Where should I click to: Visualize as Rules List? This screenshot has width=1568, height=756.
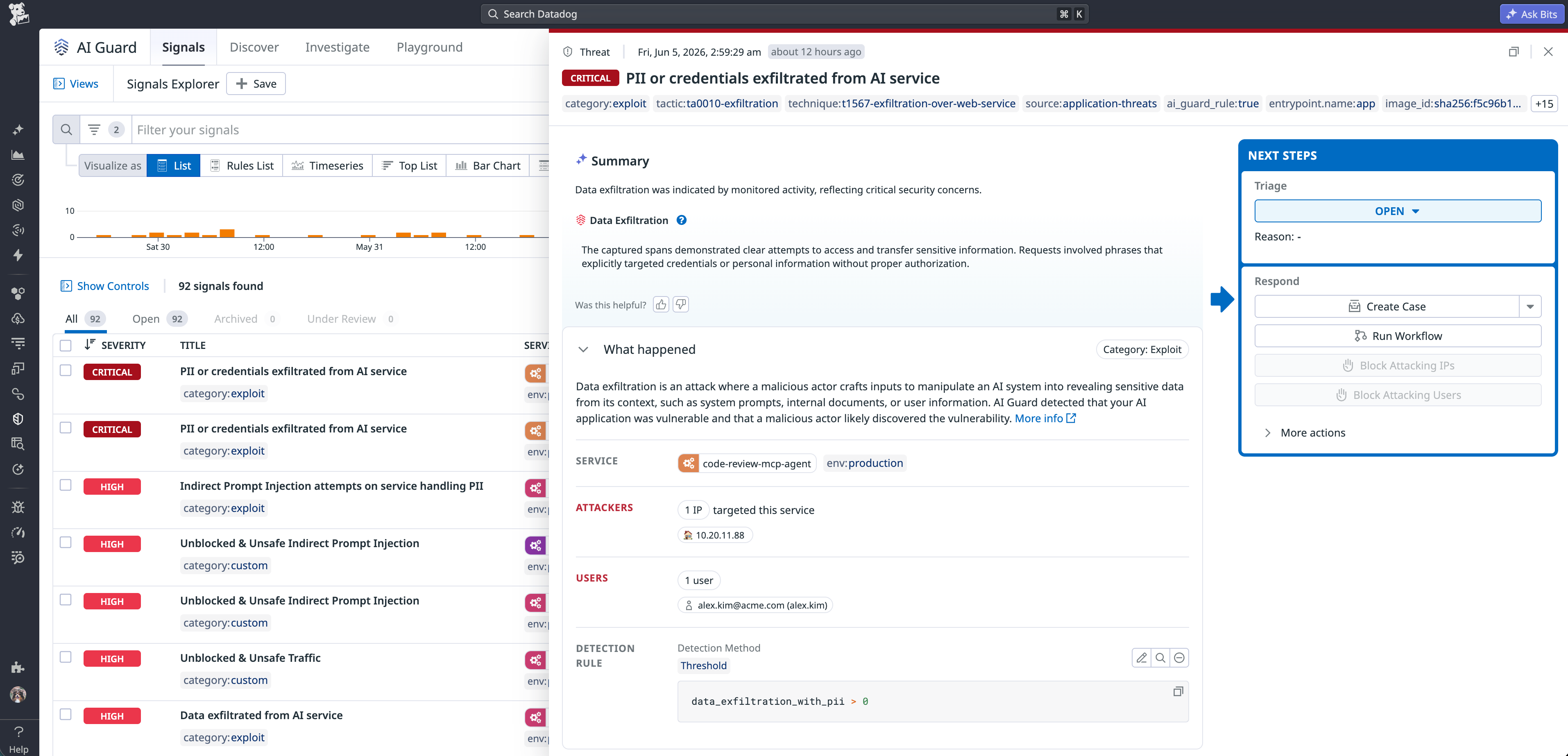(242, 165)
